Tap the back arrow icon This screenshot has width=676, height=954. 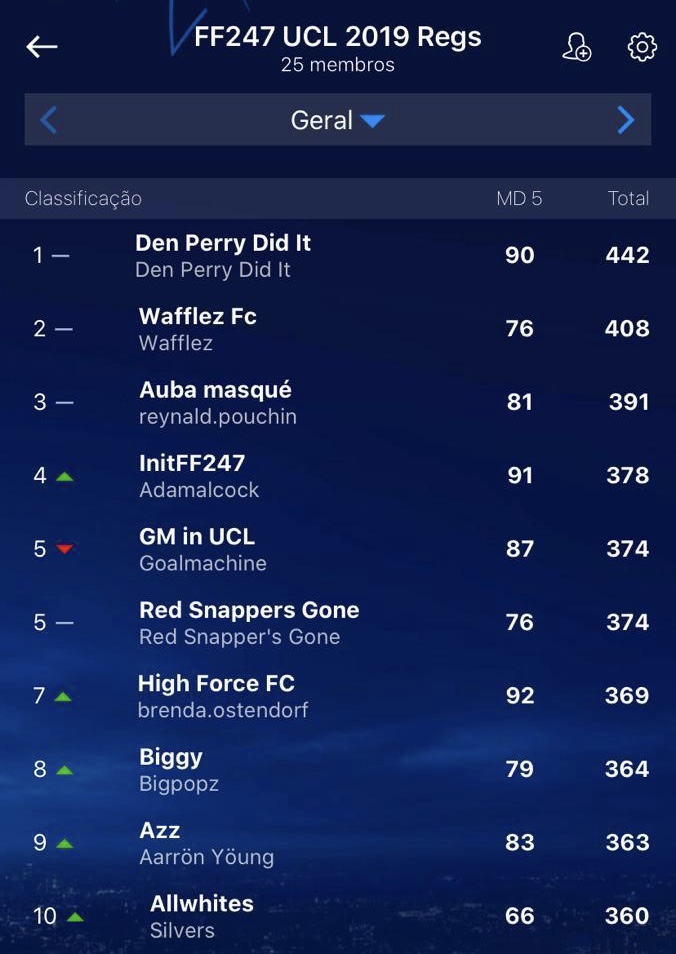[x=41, y=46]
